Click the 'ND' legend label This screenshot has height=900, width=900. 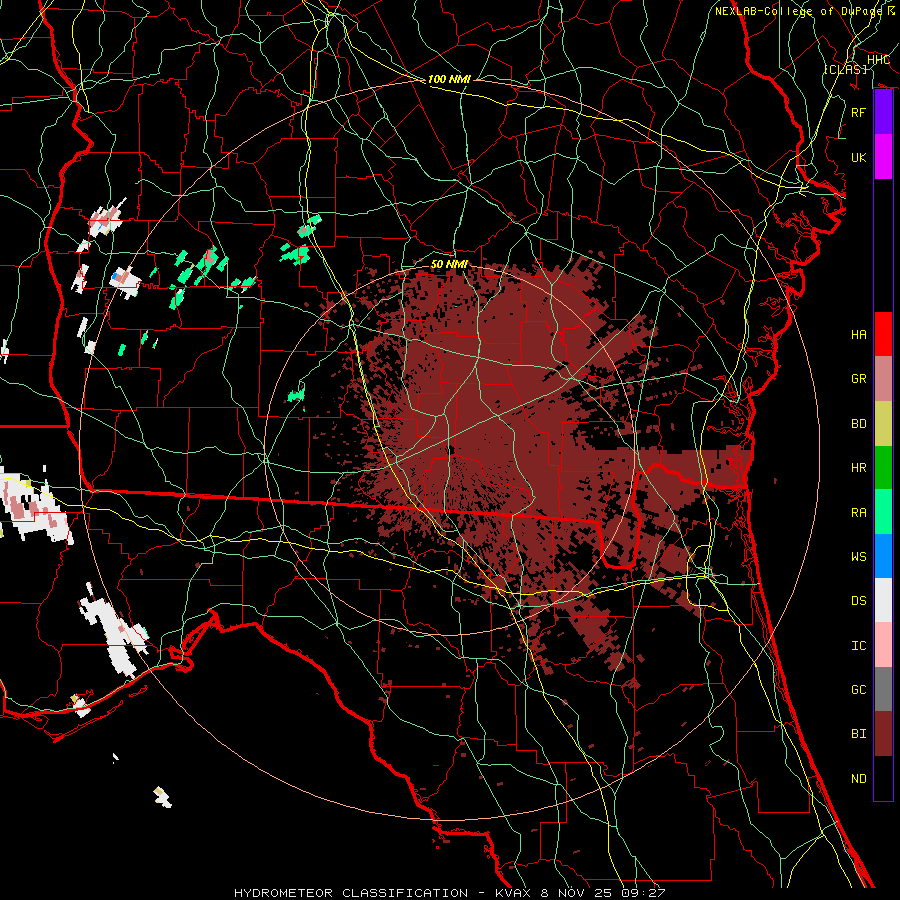tap(858, 778)
